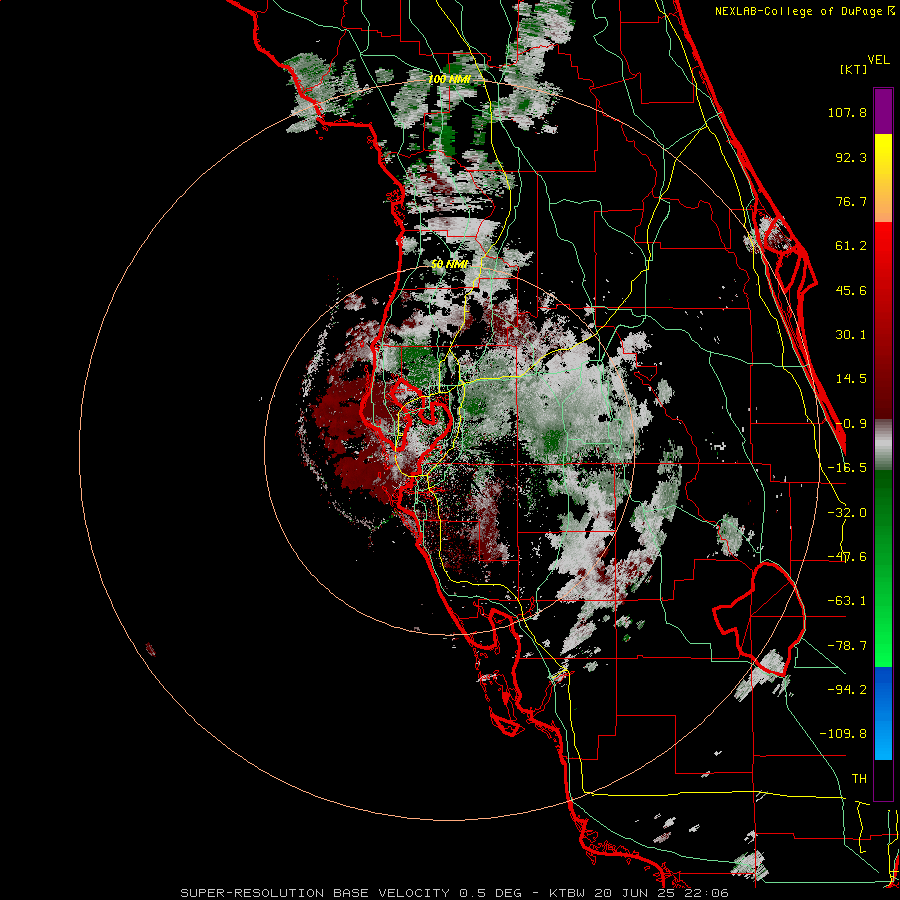Click the -0.9 velocity scale value
Image resolution: width=900 pixels, height=900 pixels.
coord(851,424)
